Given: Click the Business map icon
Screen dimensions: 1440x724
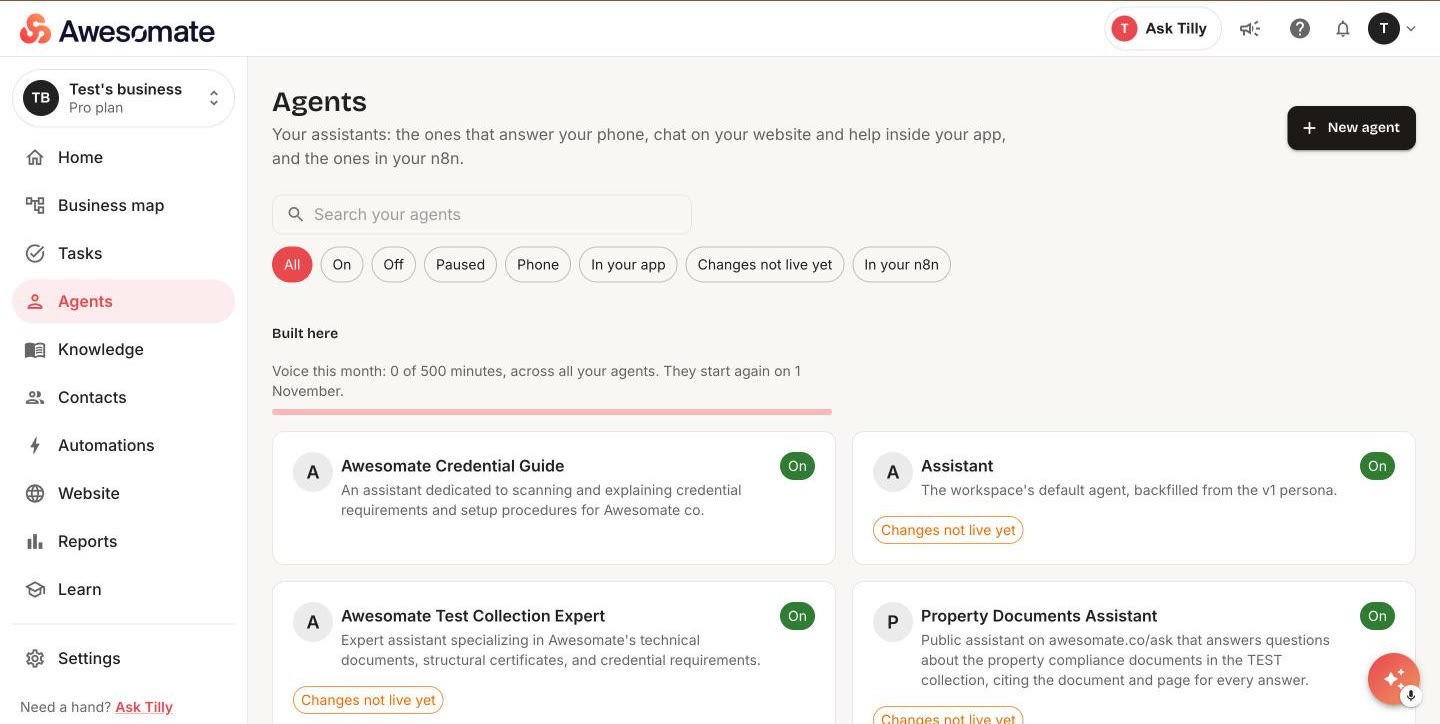Looking at the screenshot, I should (35, 205).
